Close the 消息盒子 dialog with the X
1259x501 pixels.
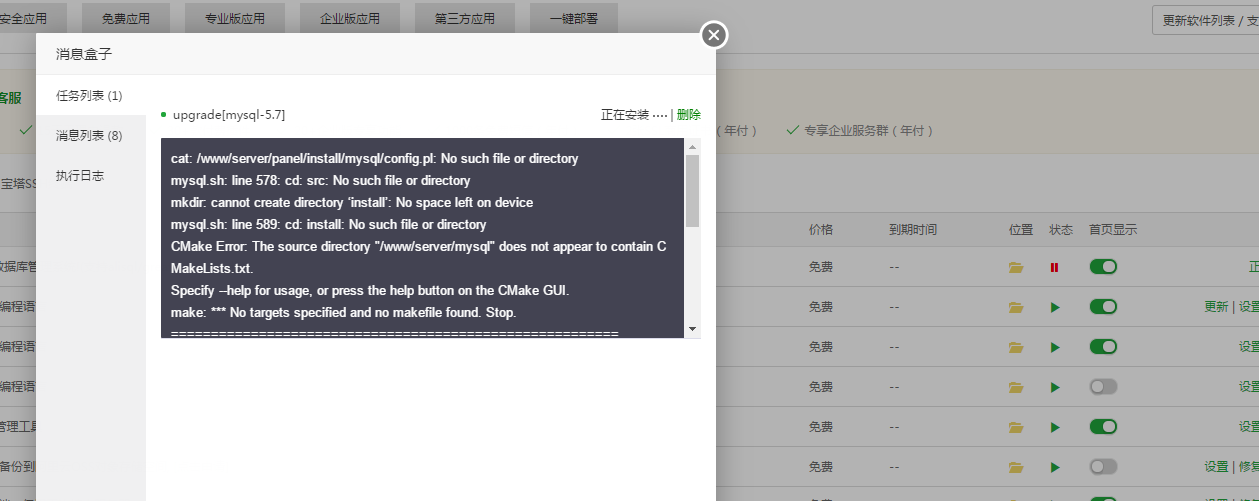713,35
